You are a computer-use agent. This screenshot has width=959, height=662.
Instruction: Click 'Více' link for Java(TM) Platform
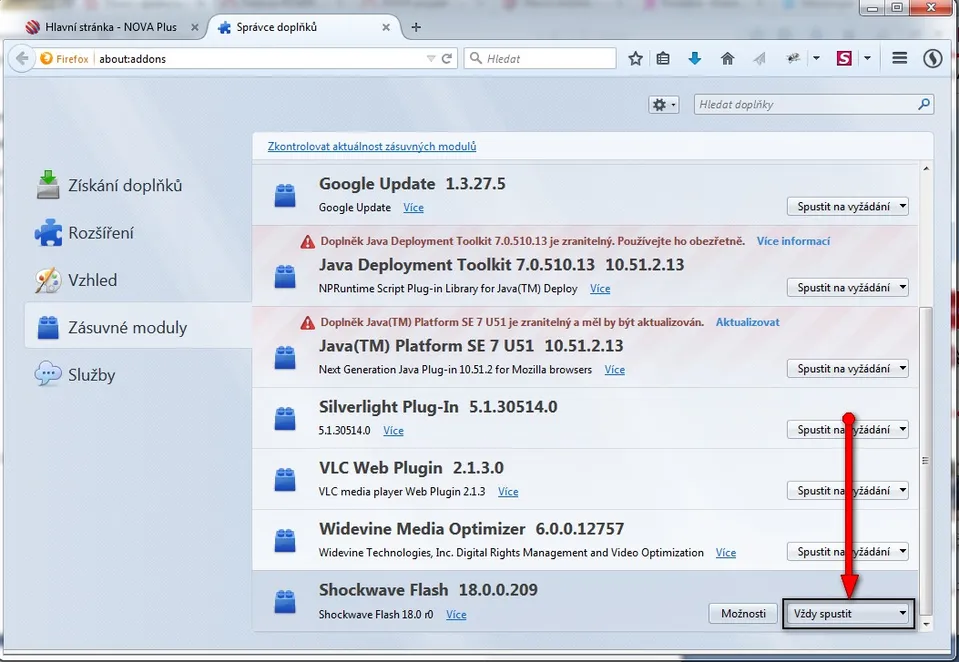click(x=615, y=370)
